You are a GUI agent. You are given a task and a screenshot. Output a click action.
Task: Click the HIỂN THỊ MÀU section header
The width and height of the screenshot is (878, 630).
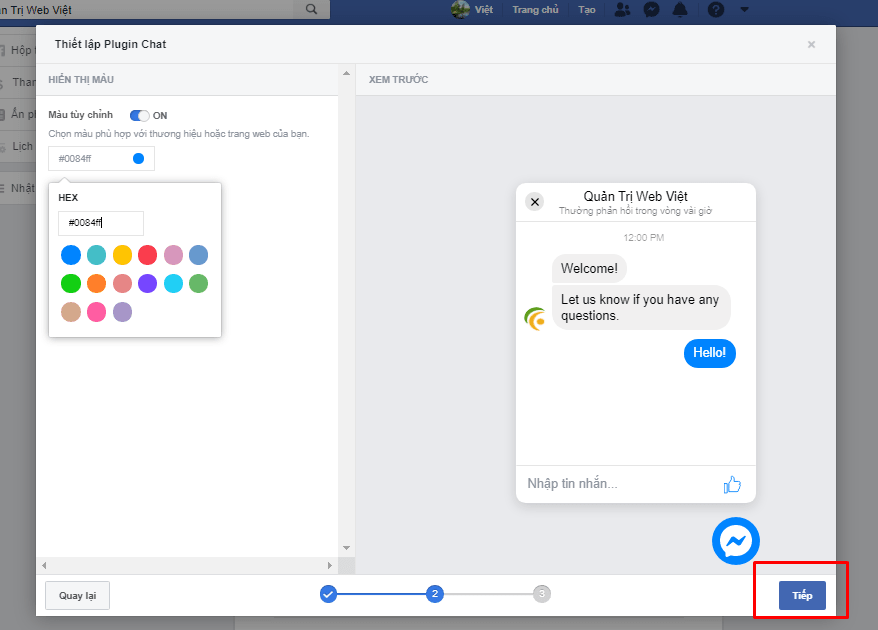click(81, 80)
